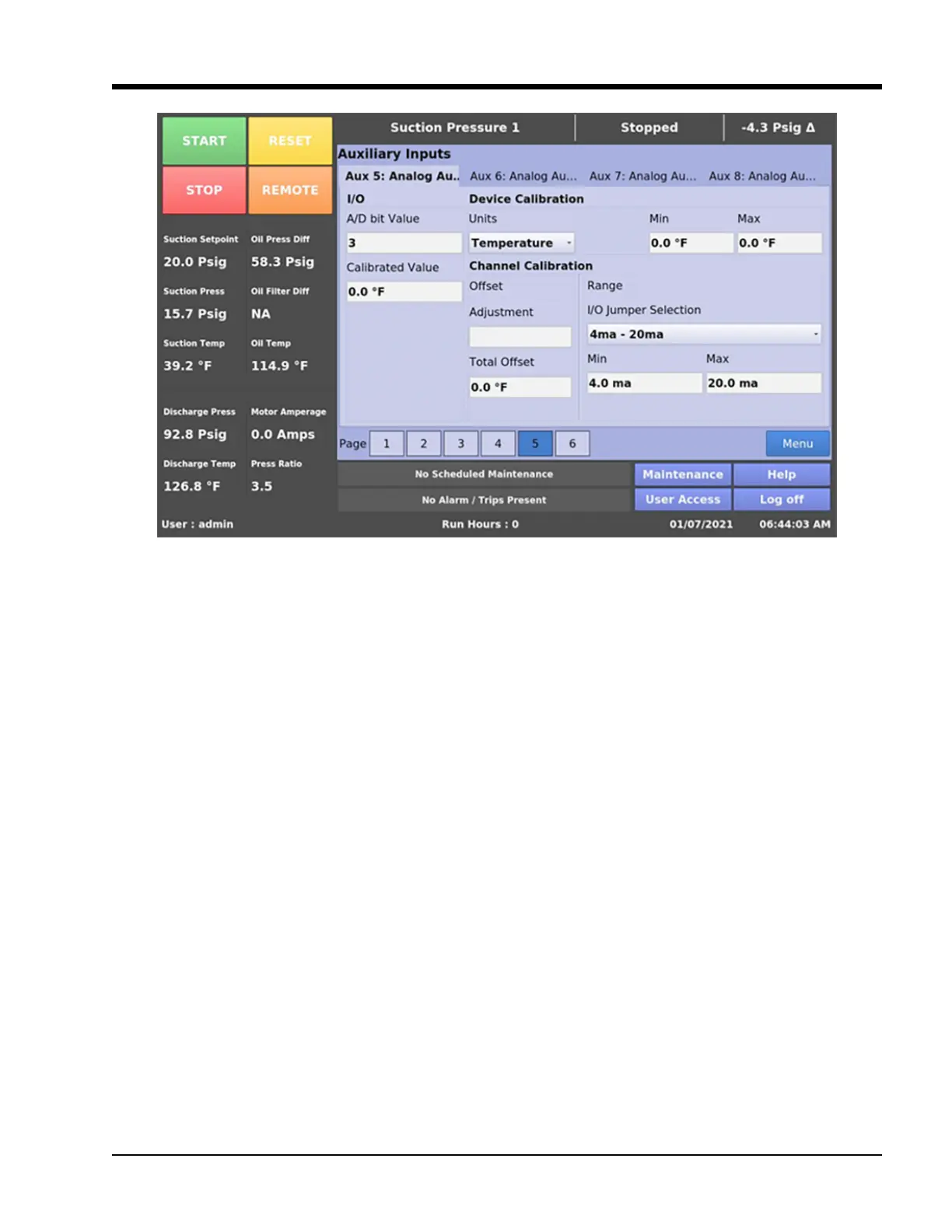The image size is (952, 1232).
Task: Click the Auxiliary Inputs title
Action: point(394,154)
